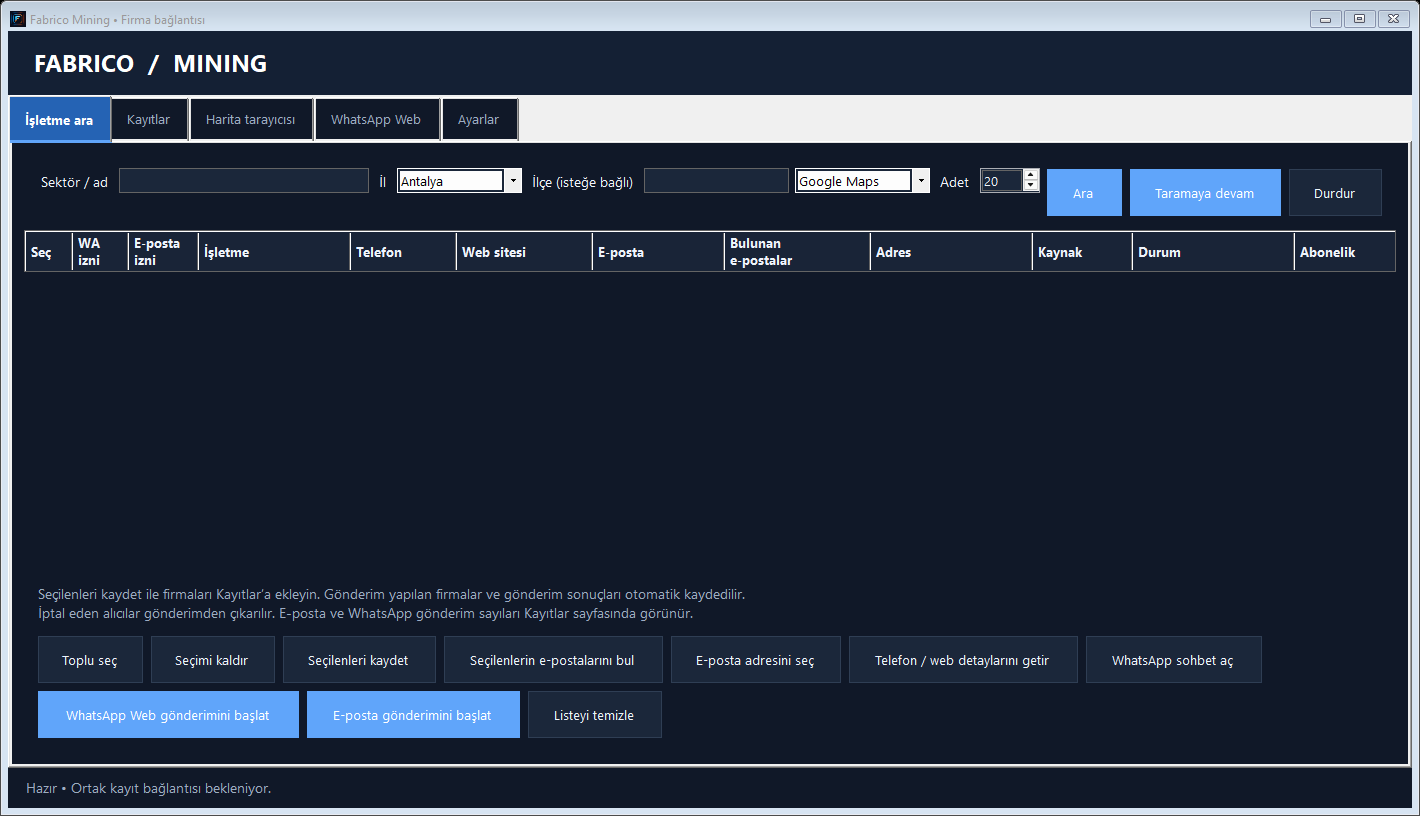Click Seçimi kaldır button
1420x816 pixels.
click(211, 660)
